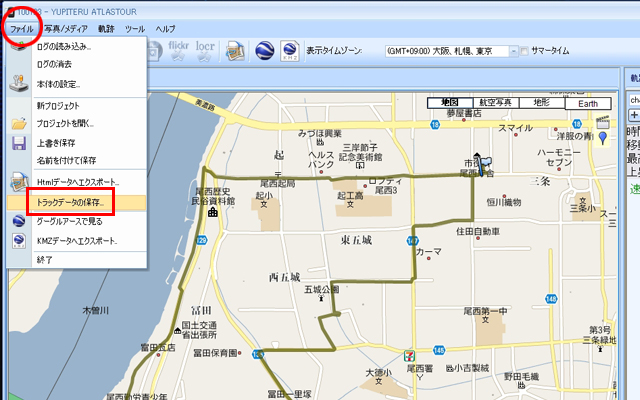
Task: Open the 軌跡 menu
Action: click(106, 29)
